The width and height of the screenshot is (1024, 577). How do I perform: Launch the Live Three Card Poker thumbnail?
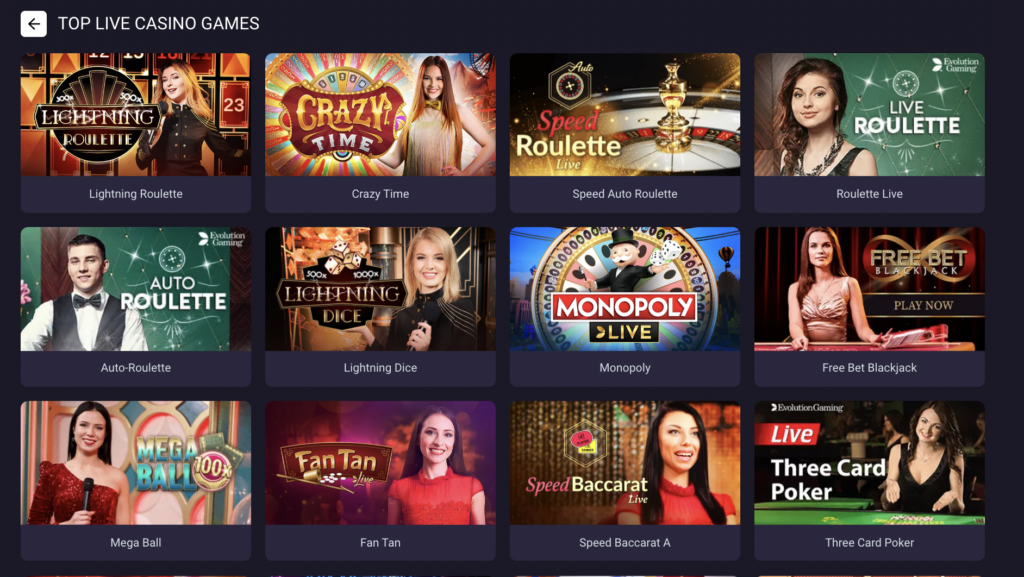click(x=869, y=463)
